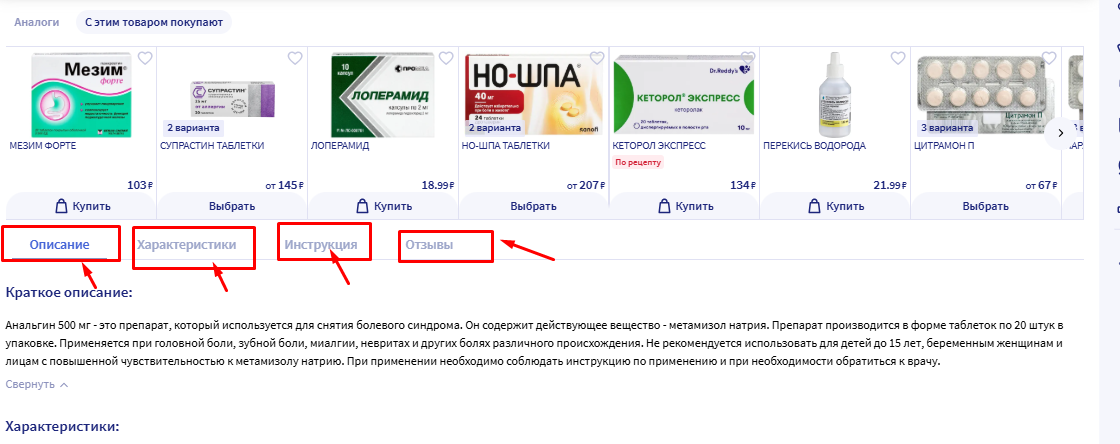
Task: Open the Характеристики tab
Action: [186, 245]
